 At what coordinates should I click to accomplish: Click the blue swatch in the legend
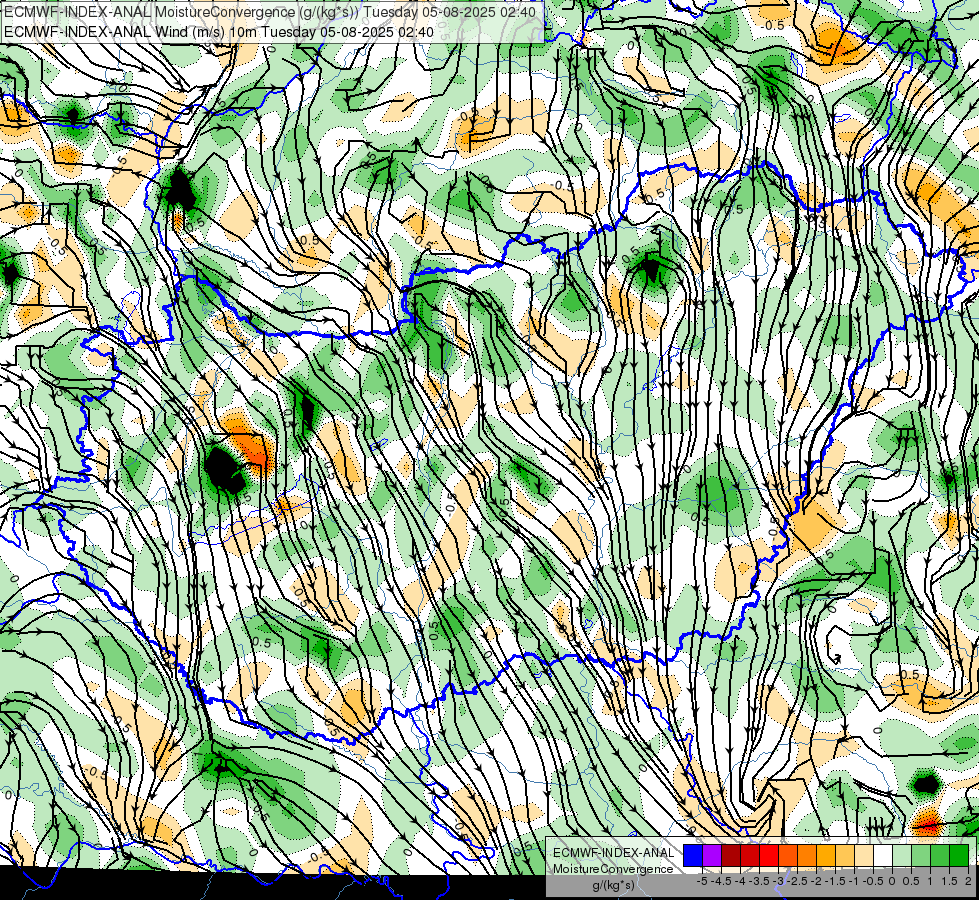coord(693,855)
